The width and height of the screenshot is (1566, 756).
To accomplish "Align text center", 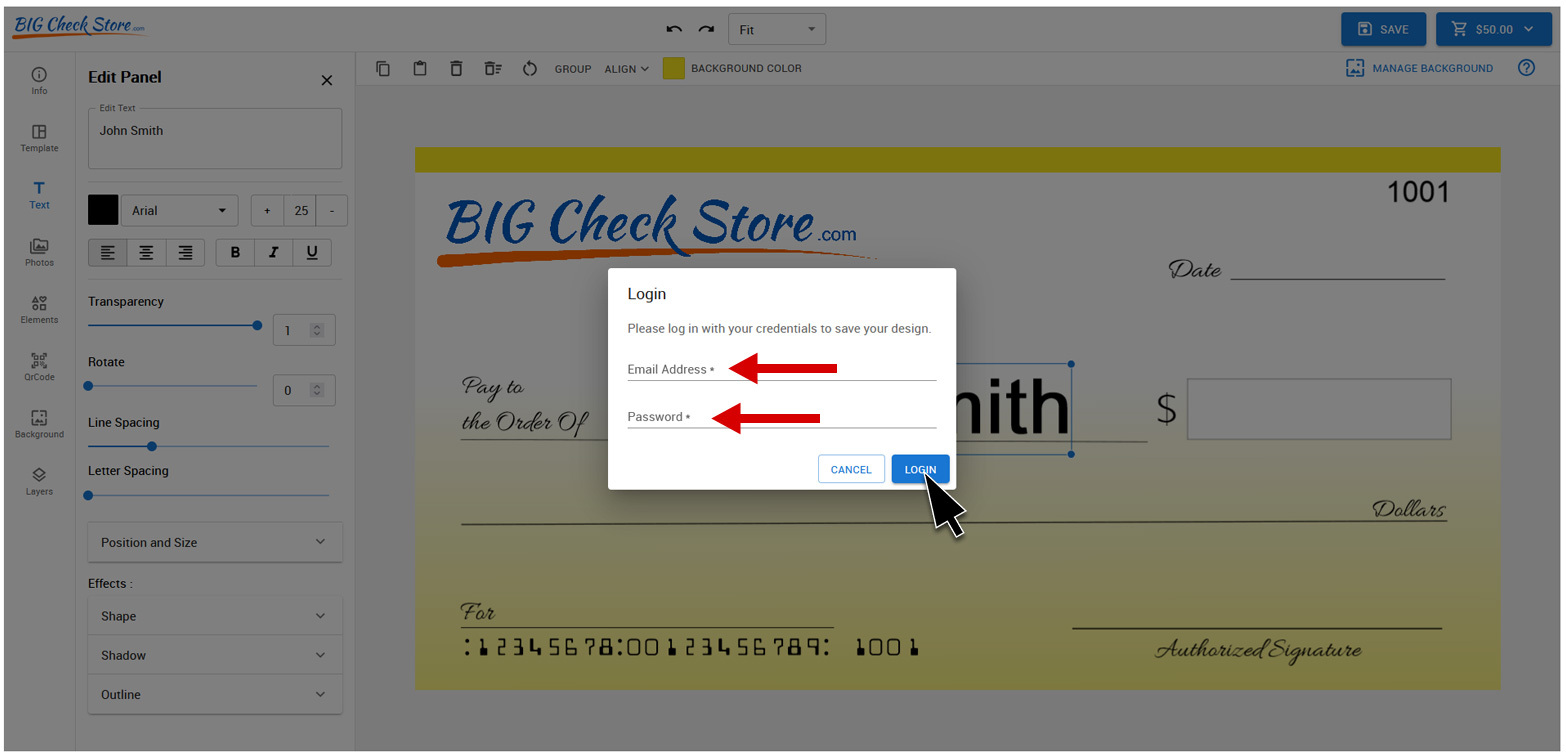I will coord(146,253).
